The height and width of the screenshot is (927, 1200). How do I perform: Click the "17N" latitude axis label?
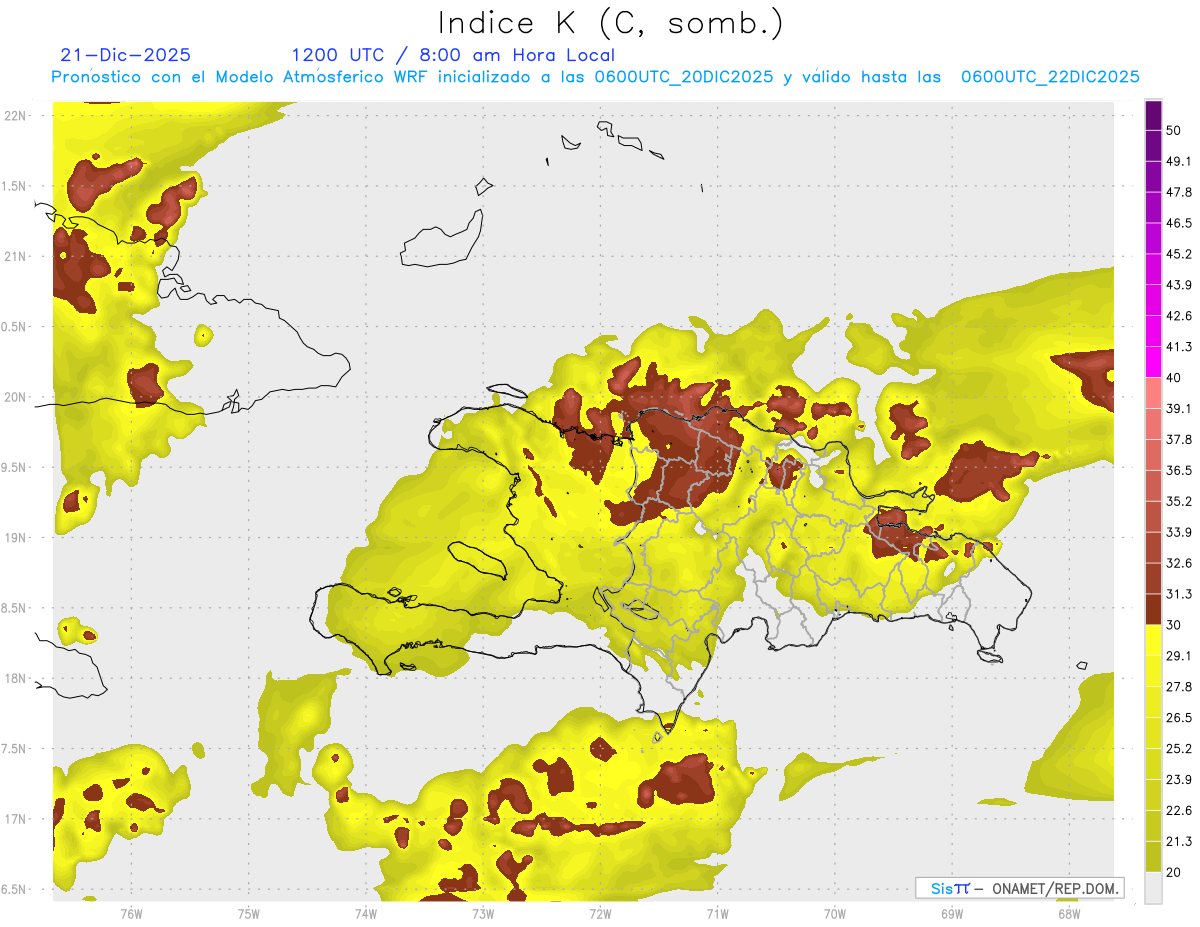pyautogui.click(x=15, y=819)
